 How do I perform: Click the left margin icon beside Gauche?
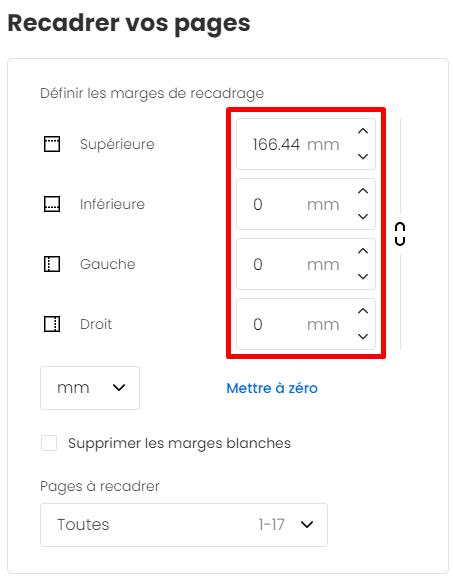coord(52,264)
